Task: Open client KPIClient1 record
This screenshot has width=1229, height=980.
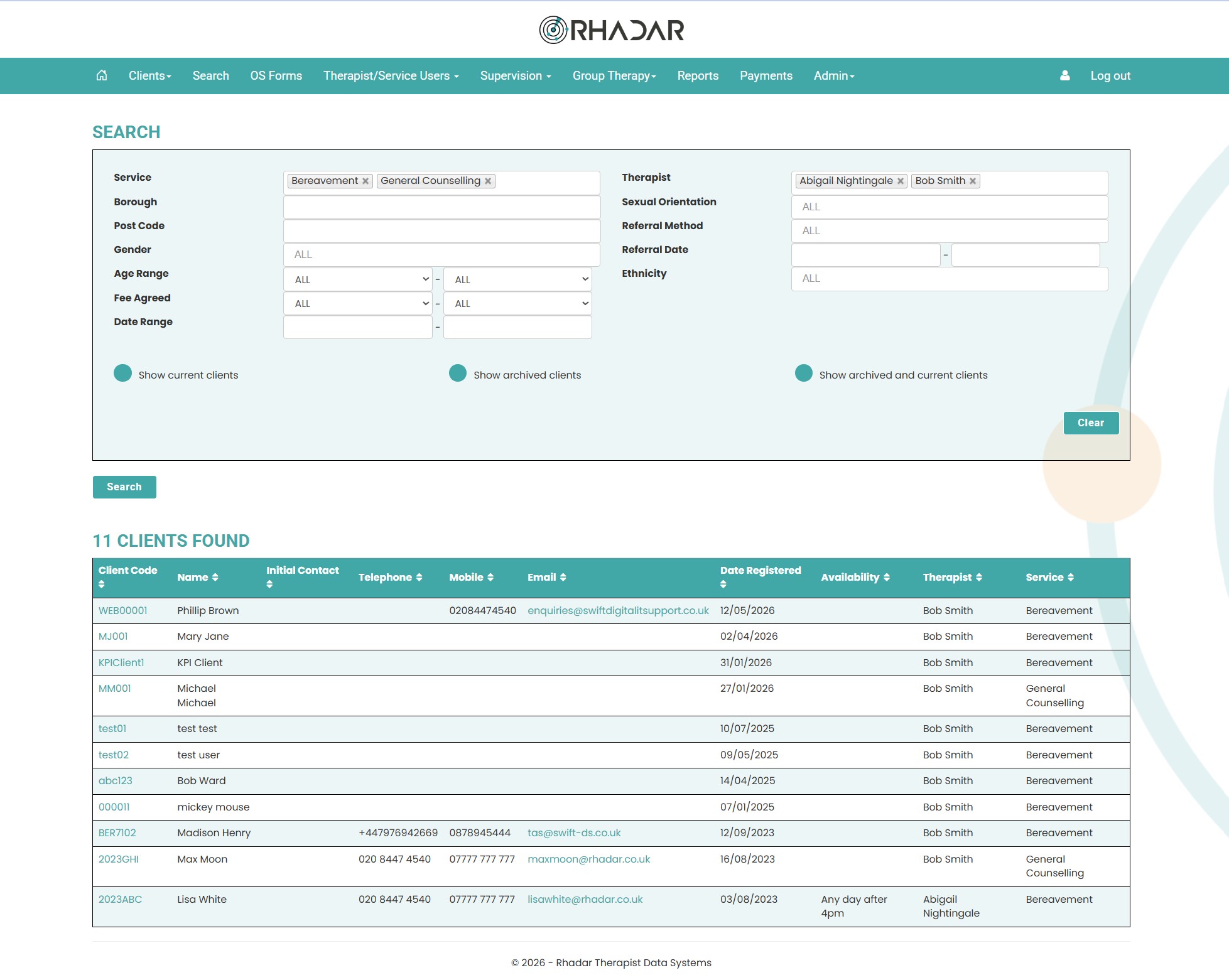Action: 121,663
